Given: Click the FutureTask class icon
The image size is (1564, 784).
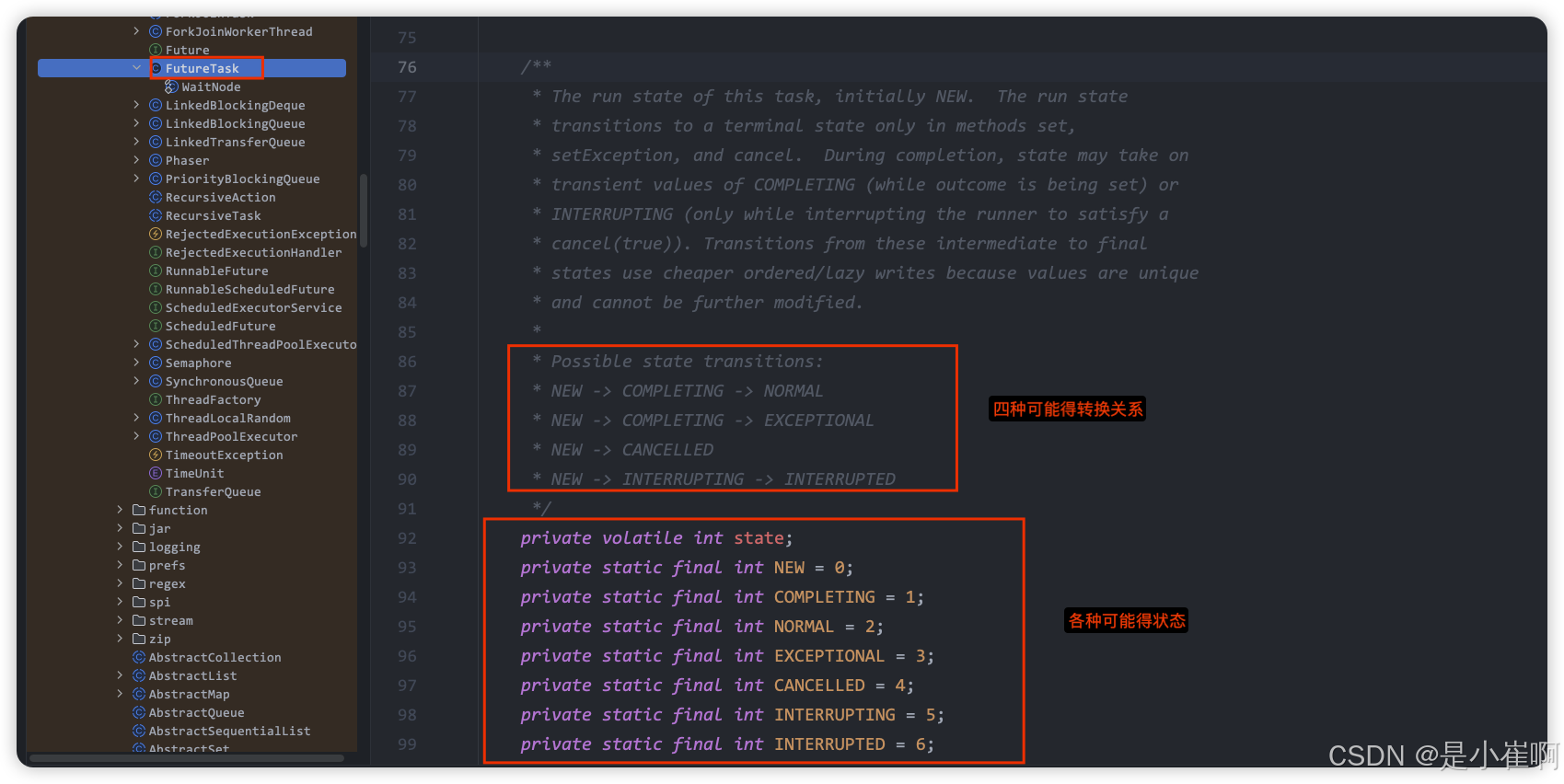Looking at the screenshot, I should click(156, 68).
